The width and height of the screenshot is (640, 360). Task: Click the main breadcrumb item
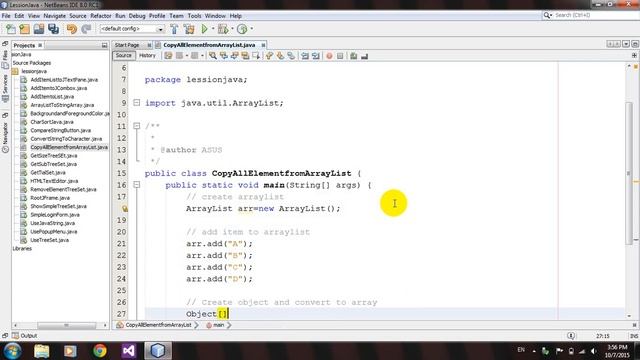click(x=218, y=325)
